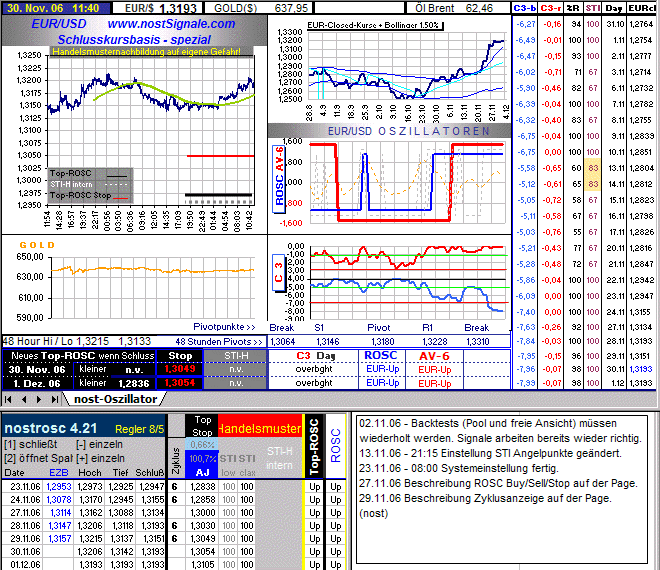
Task: Select the lower Break pivot value 1,3064
Action: [282, 341]
